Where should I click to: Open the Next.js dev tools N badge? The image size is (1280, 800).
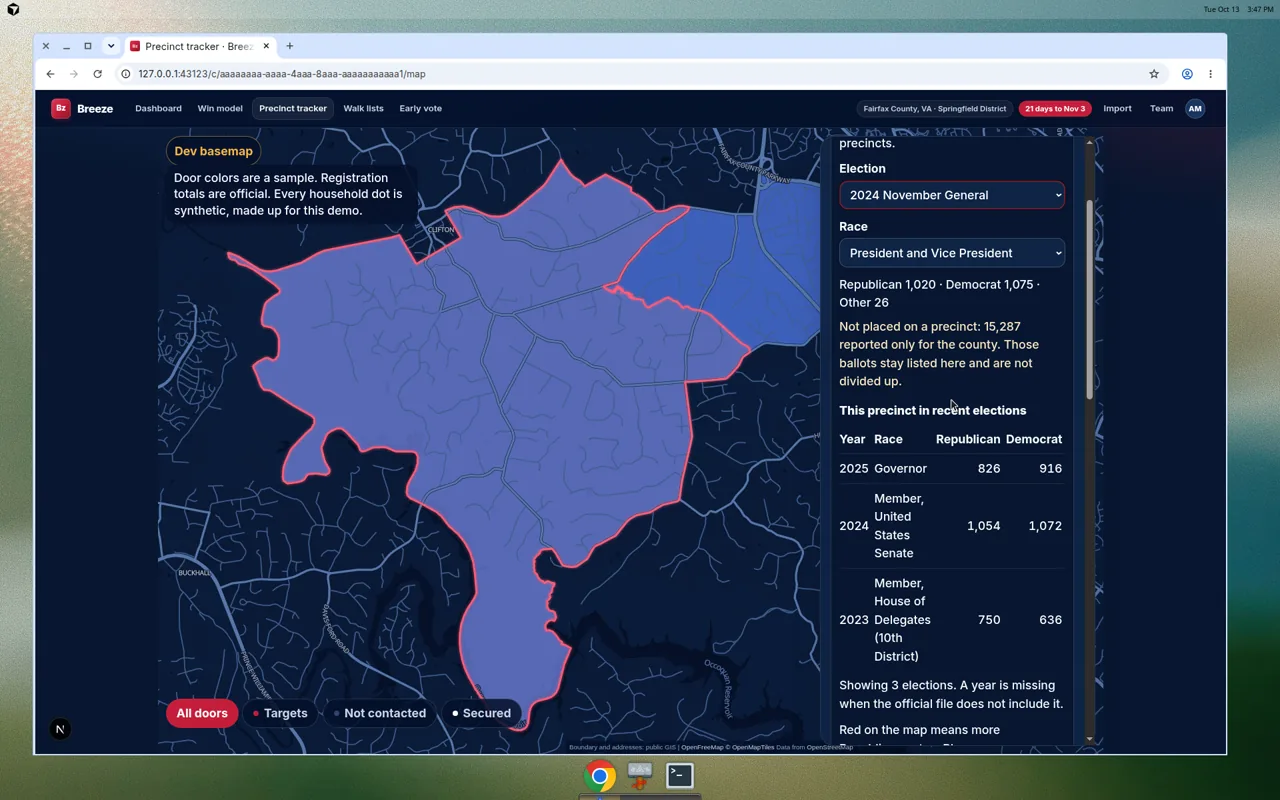point(60,729)
